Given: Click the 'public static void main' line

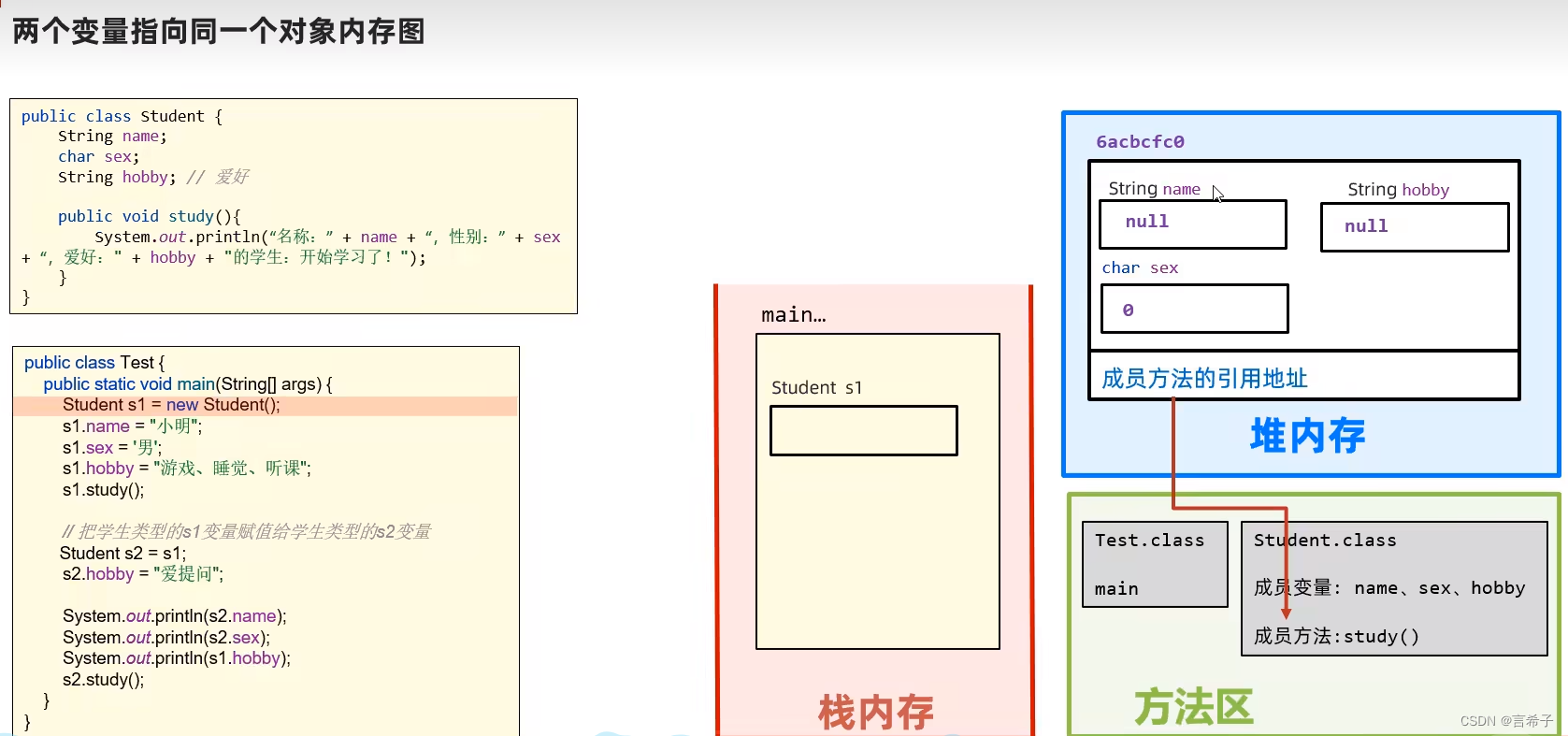Looking at the screenshot, I should tap(188, 384).
